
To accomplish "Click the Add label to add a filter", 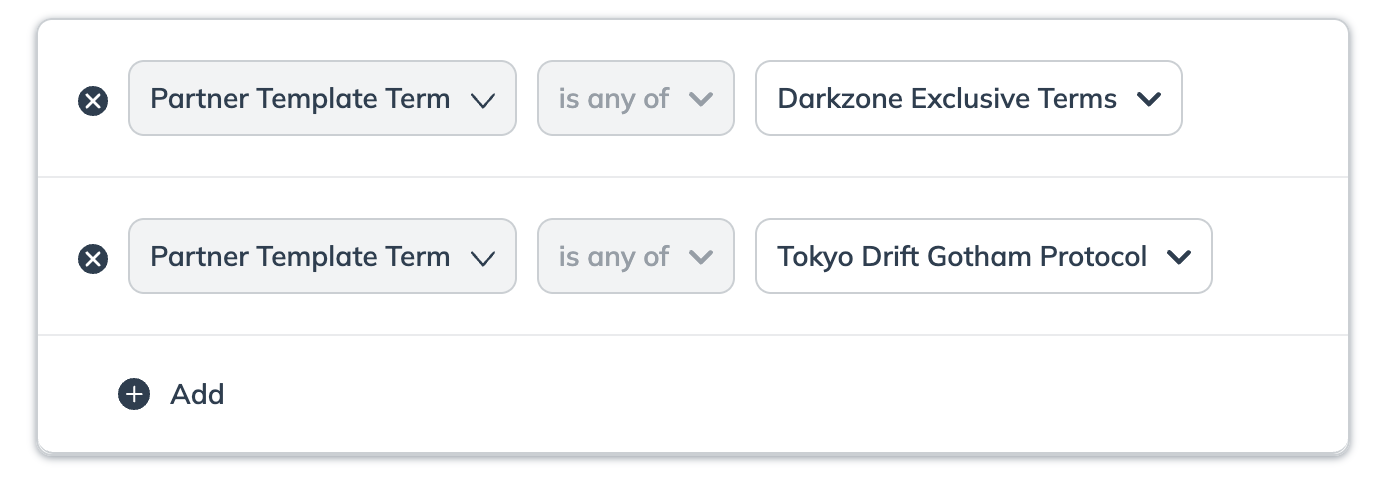I will click(197, 394).
